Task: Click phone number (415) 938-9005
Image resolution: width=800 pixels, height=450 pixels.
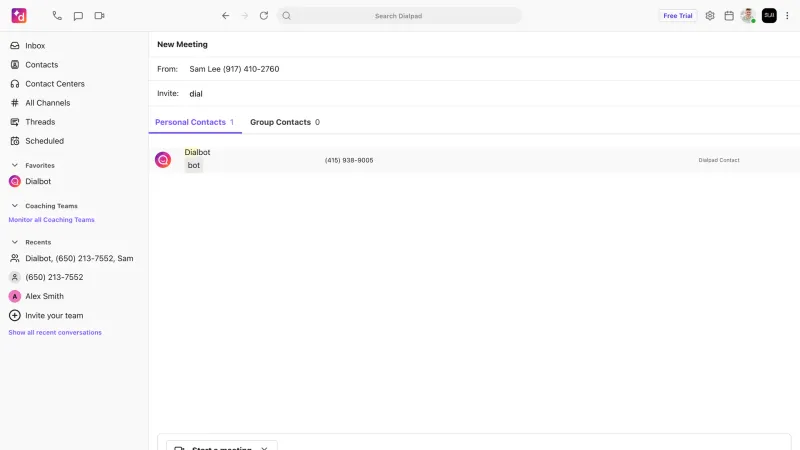Action: pyautogui.click(x=349, y=160)
